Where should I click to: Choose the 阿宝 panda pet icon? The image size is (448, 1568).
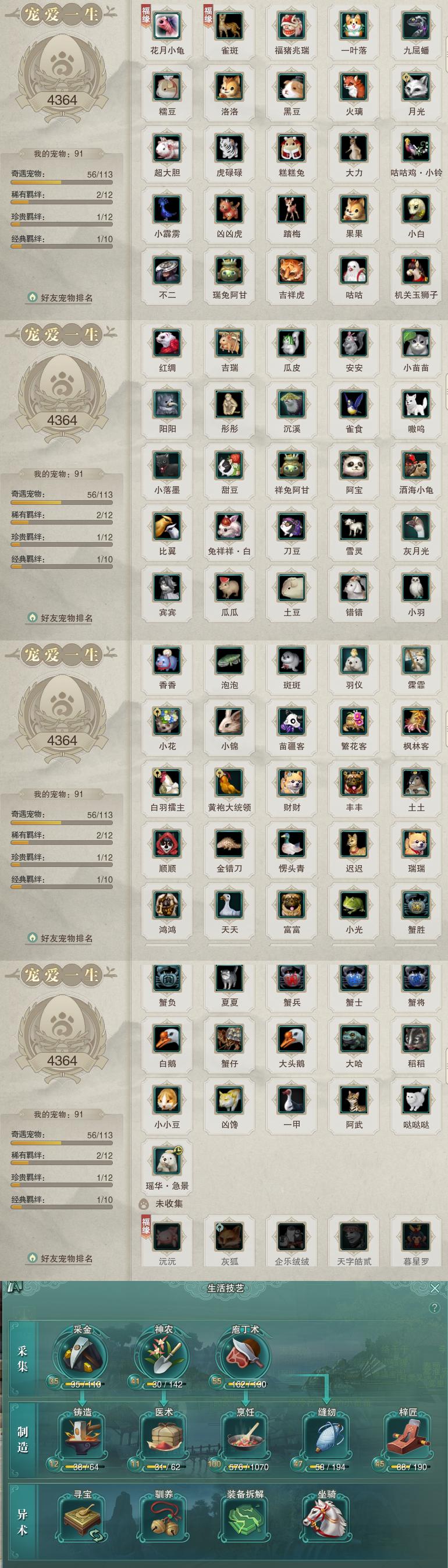354,466
